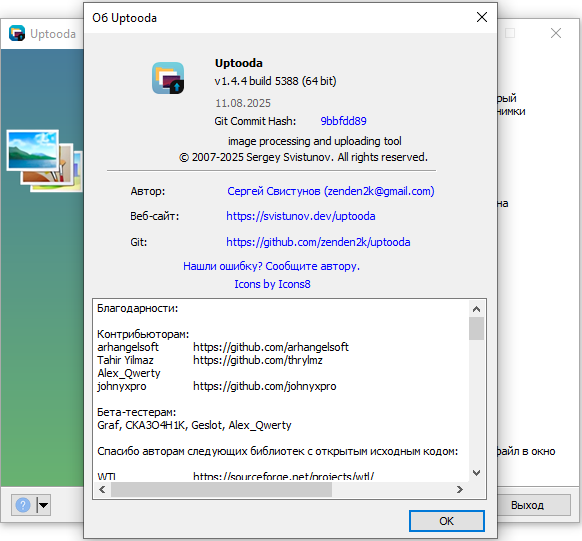Click the 'Контрибьюторам:' heading
Image resolution: width=582 pixels, height=541 pixels.
click(x=143, y=334)
